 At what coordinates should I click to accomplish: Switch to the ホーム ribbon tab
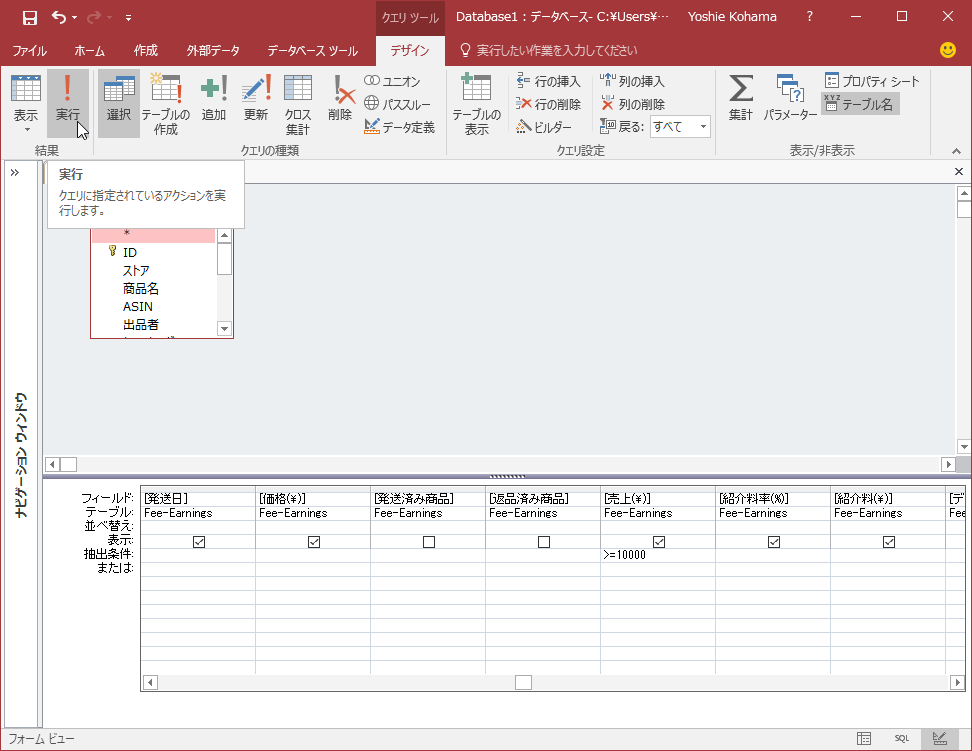89,51
